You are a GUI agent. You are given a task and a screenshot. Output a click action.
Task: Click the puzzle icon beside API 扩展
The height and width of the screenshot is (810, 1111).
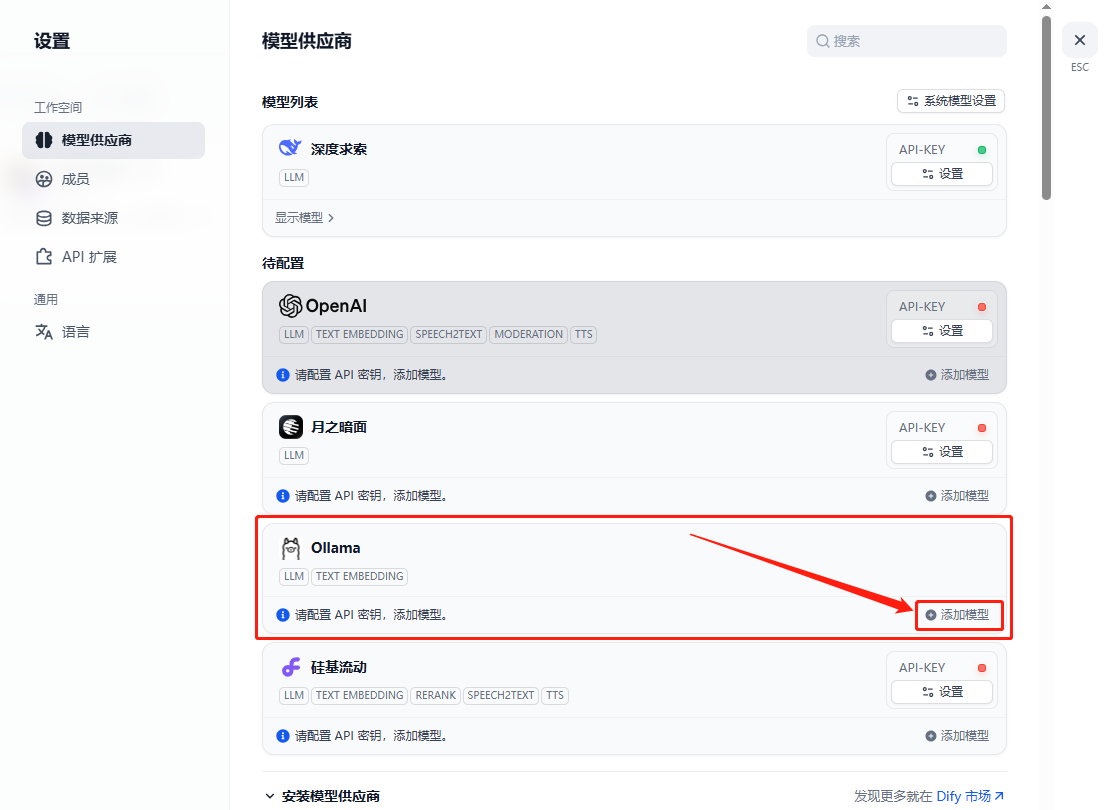point(44,257)
